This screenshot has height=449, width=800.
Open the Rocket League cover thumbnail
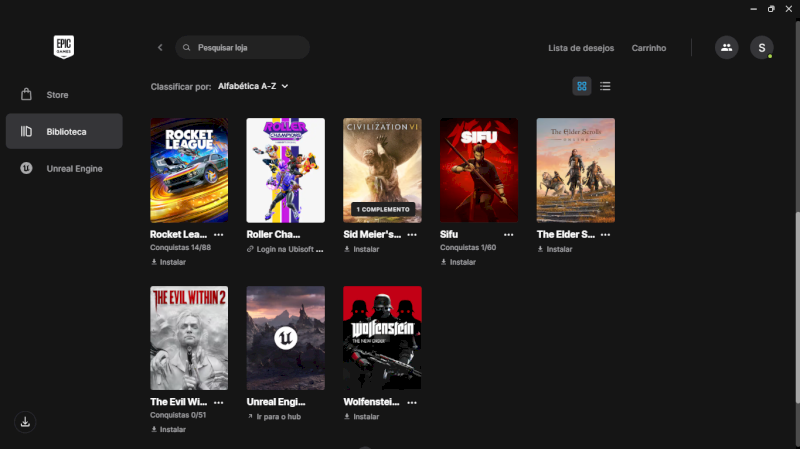[x=189, y=170]
